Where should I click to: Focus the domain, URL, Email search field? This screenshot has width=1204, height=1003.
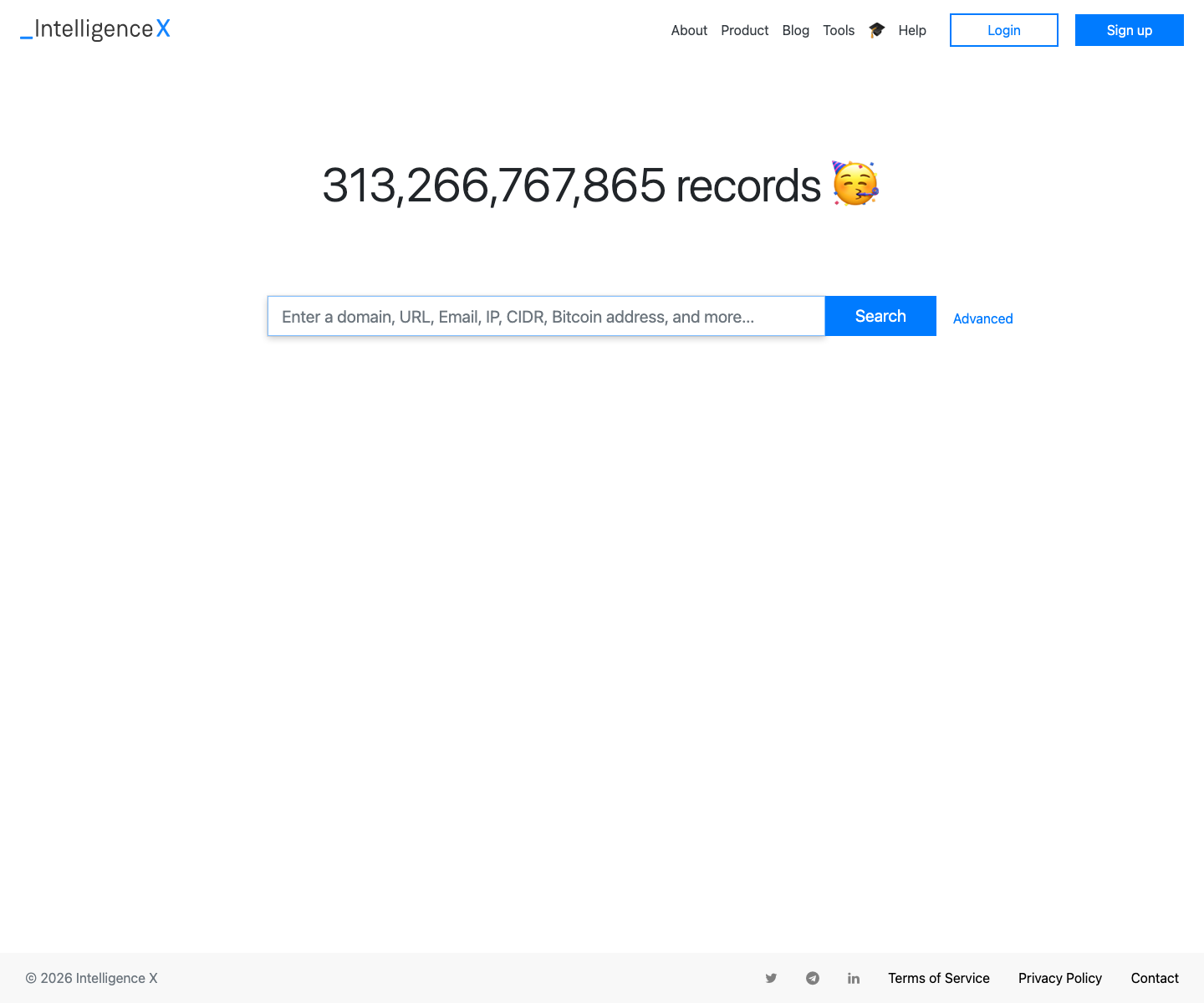coord(546,316)
